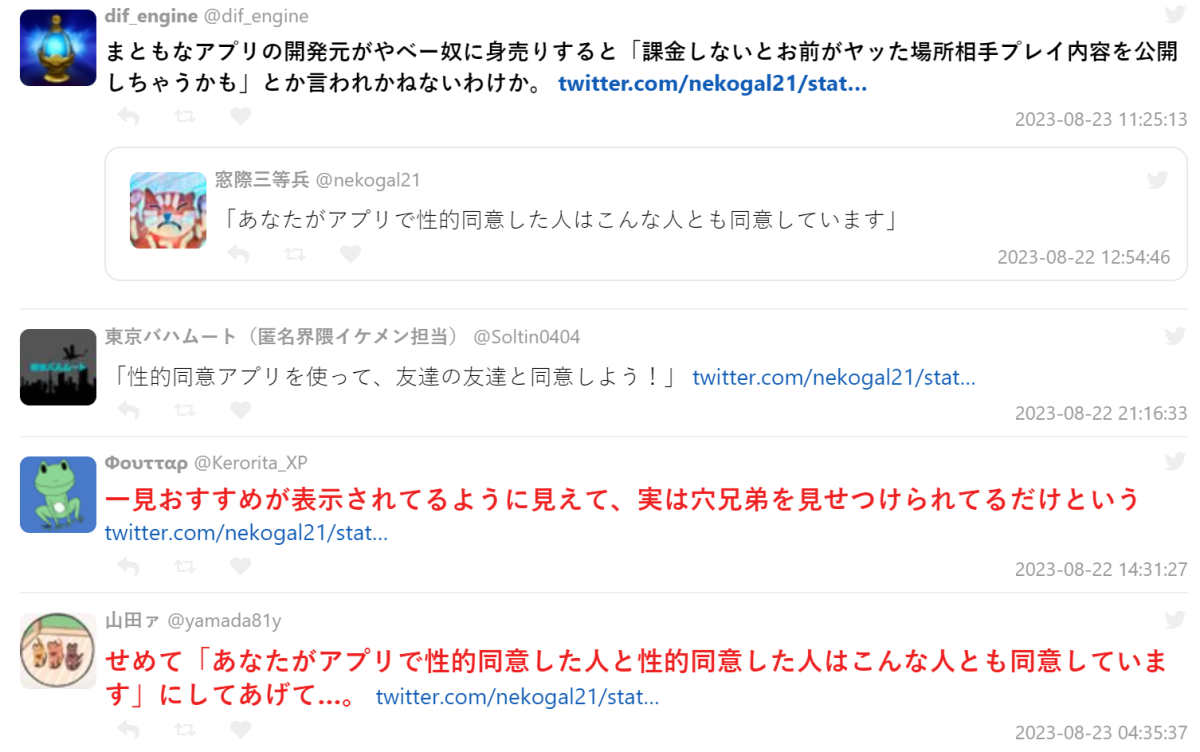Reply to yamada81y's tweet

(x=128, y=729)
